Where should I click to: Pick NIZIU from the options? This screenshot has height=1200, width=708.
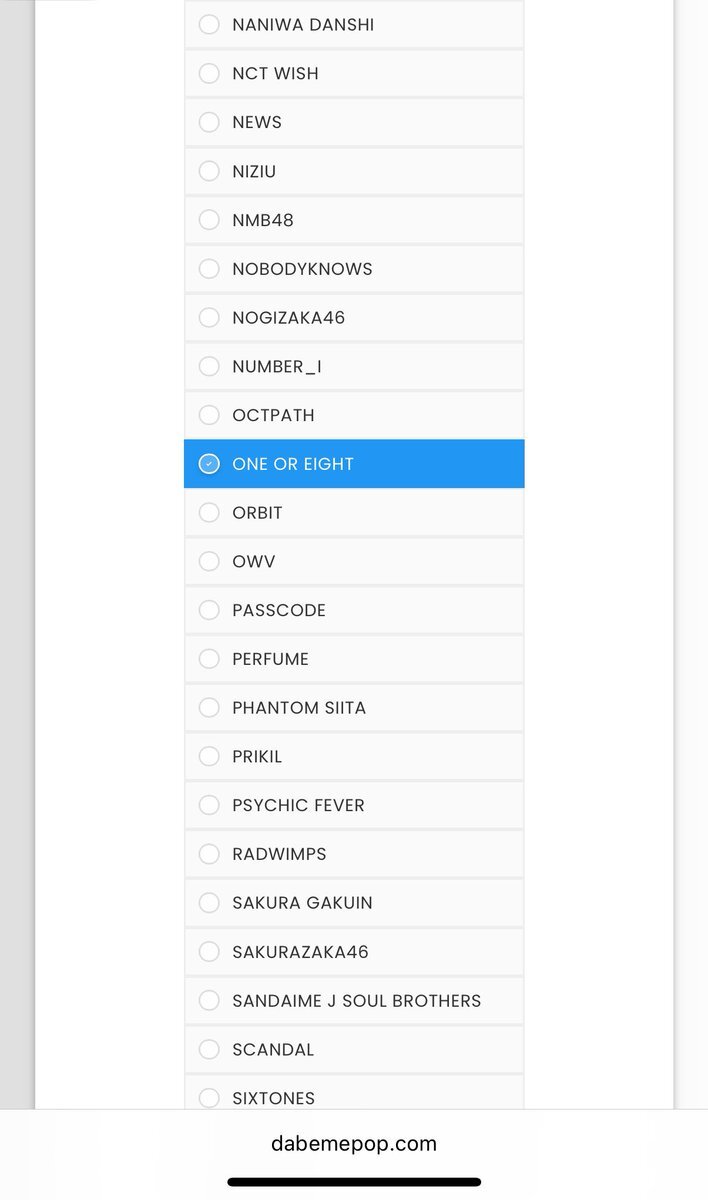click(x=354, y=171)
